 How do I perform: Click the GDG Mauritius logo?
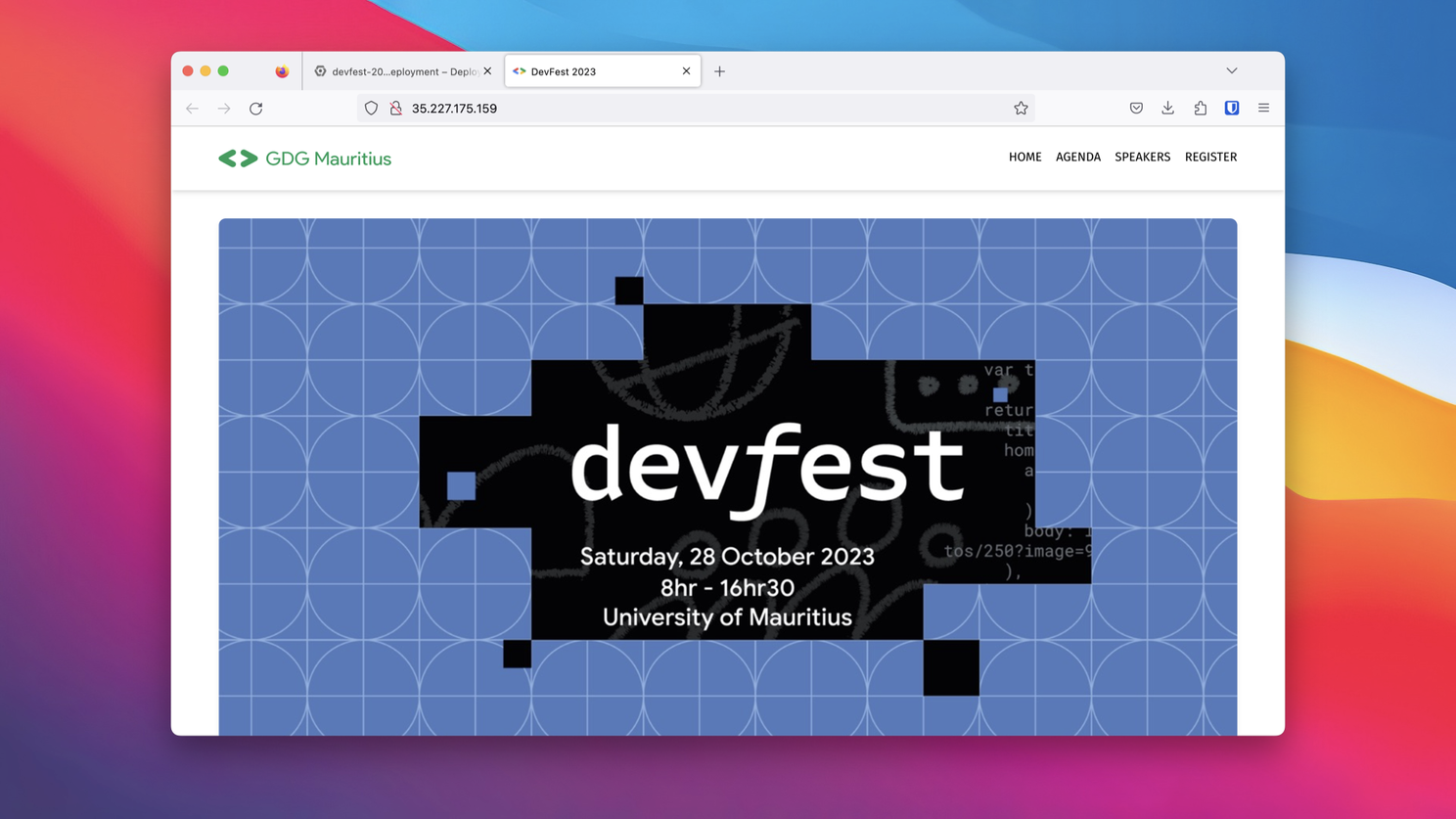pos(304,159)
